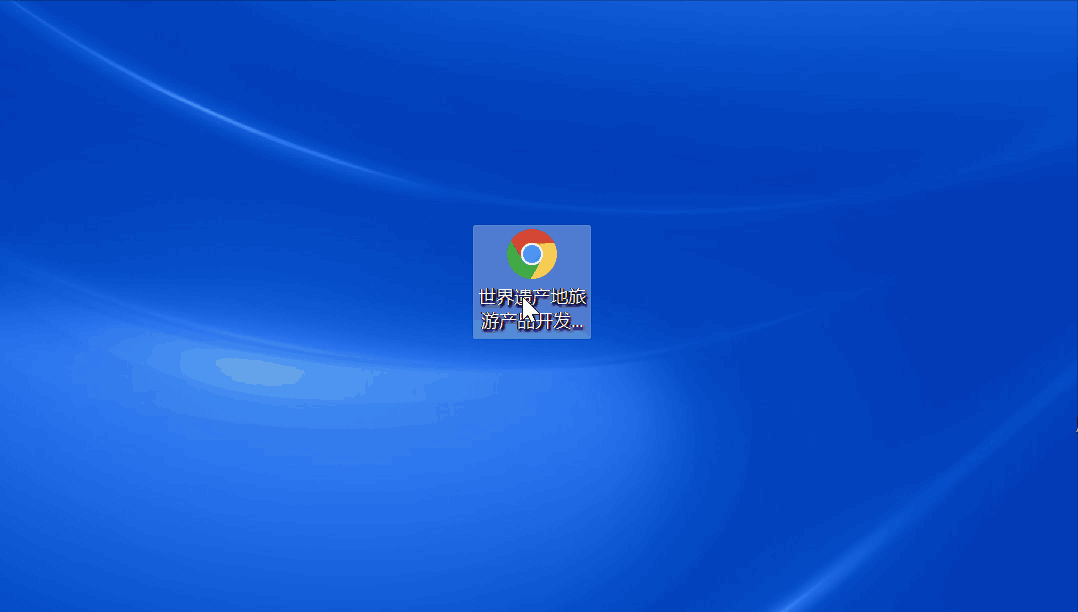1078x612 pixels.
Task: Click the red segment of the Chrome logo
Action: 531,238
